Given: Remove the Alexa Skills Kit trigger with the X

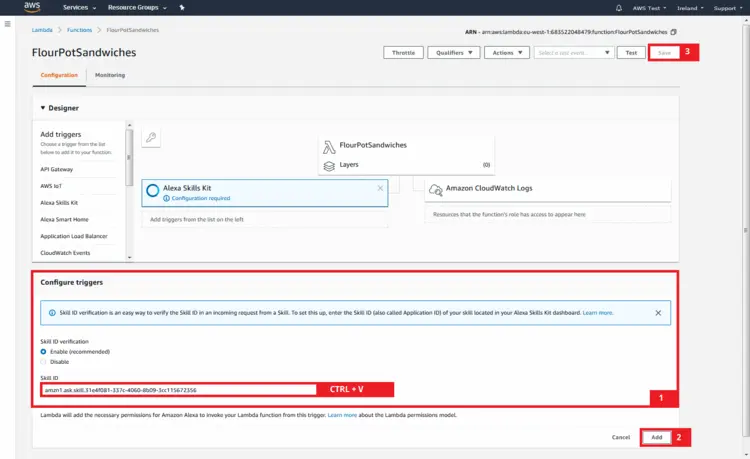Looking at the screenshot, I should tap(380, 188).
